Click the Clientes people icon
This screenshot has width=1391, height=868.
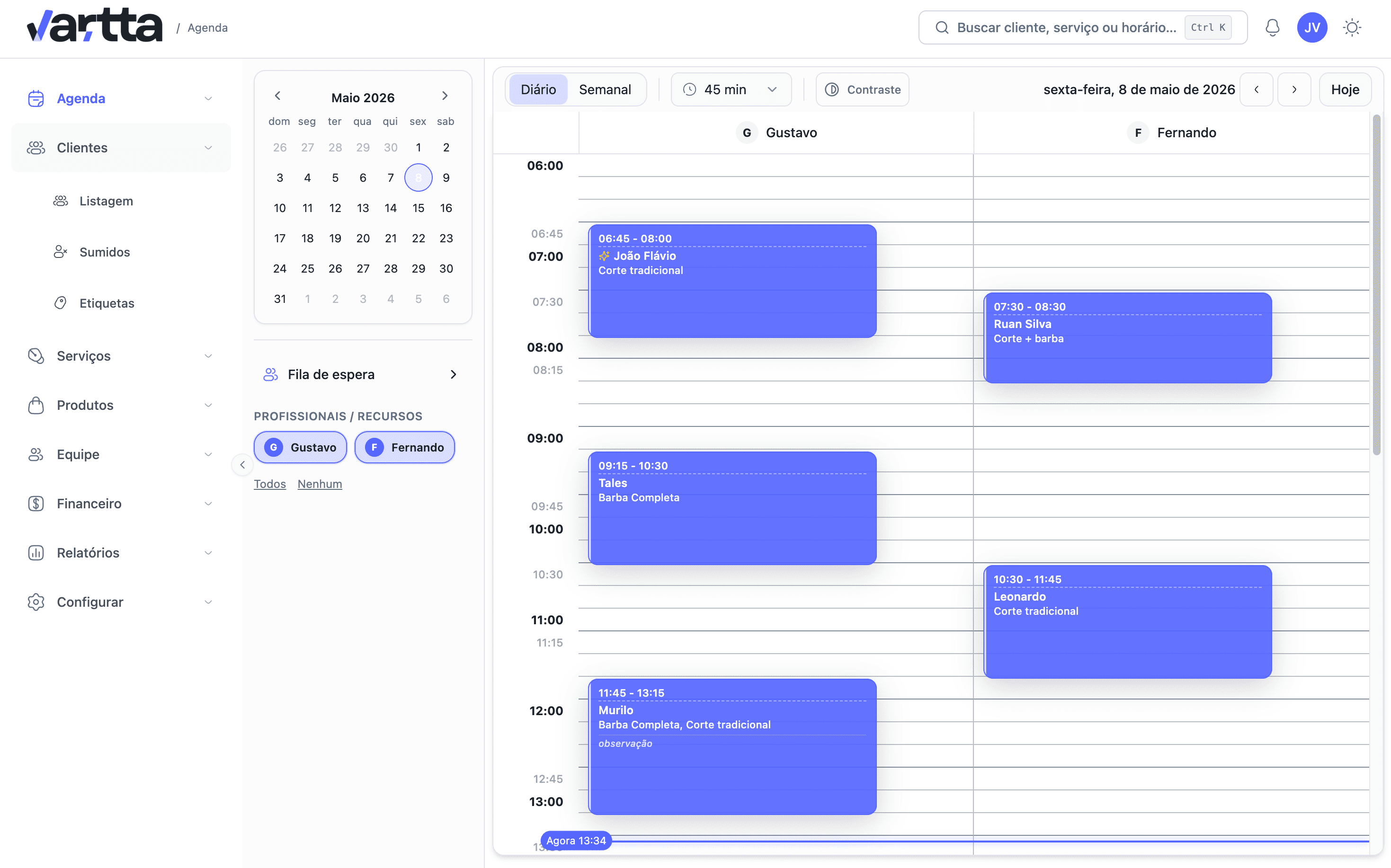pyautogui.click(x=36, y=148)
